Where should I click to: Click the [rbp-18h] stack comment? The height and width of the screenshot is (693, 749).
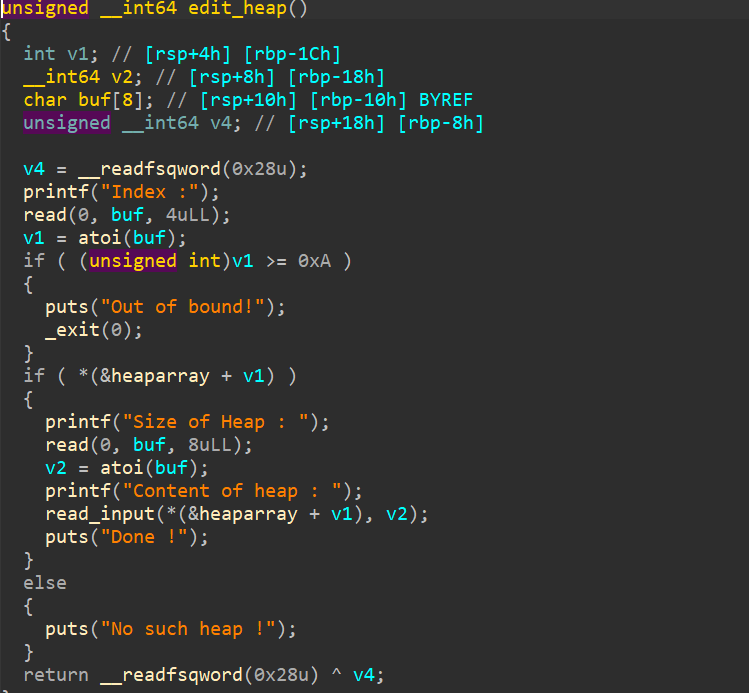pos(336,77)
